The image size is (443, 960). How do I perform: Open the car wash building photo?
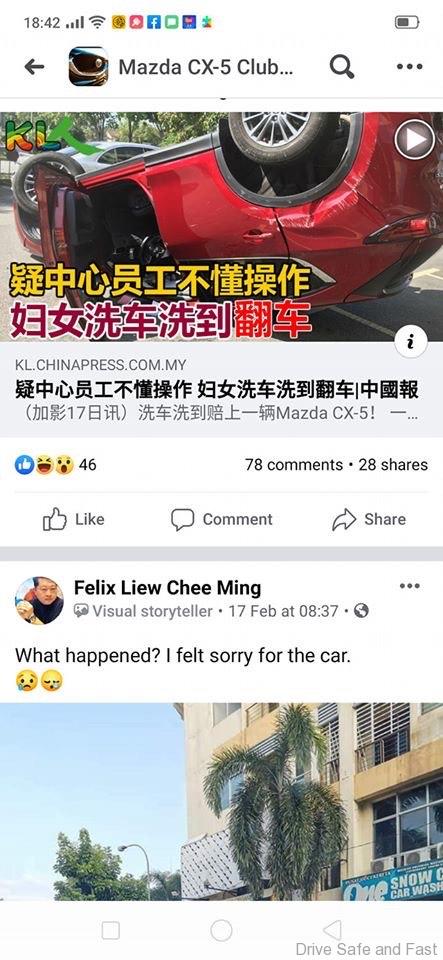click(222, 801)
